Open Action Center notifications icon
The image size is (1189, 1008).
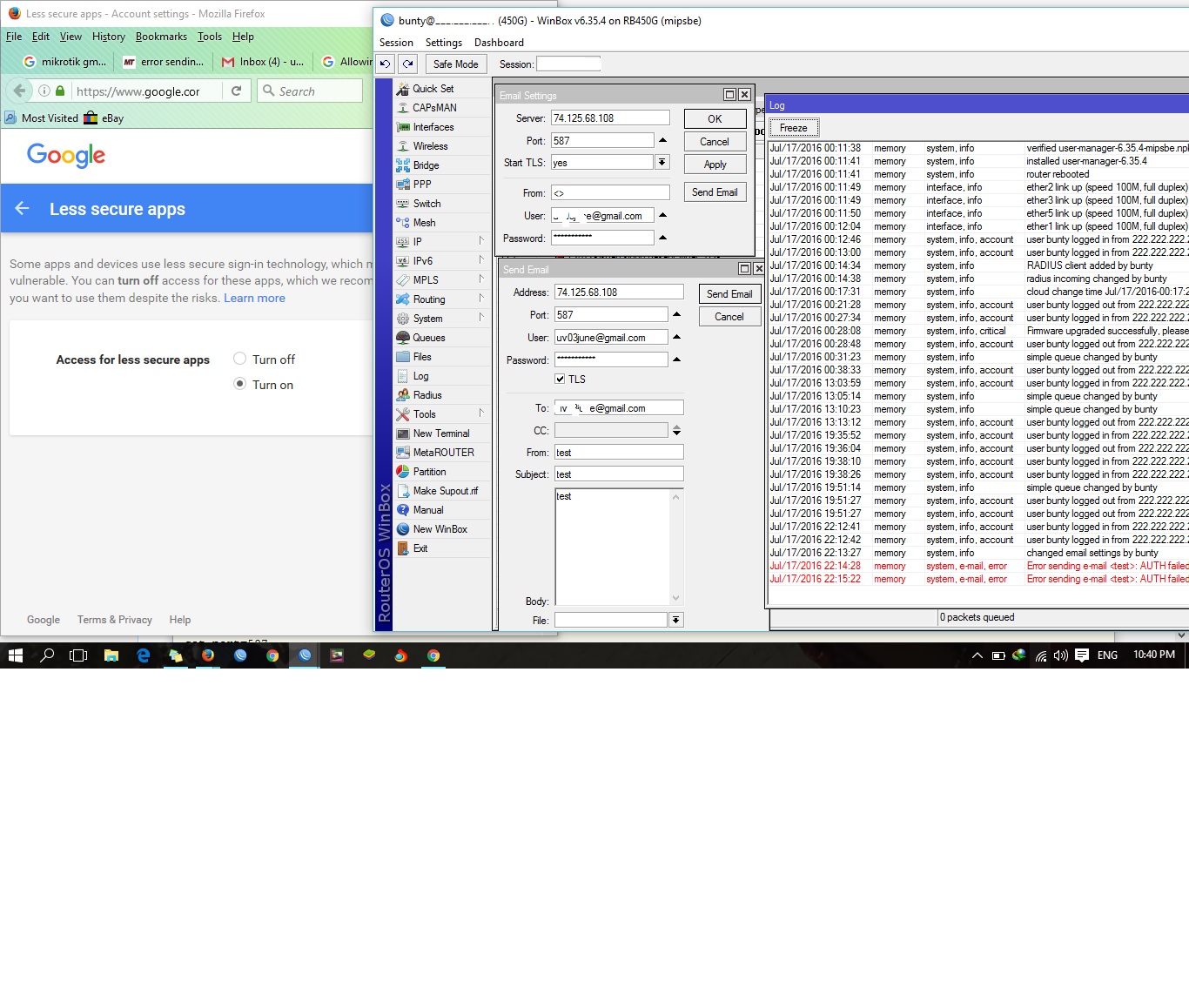coord(1082,655)
